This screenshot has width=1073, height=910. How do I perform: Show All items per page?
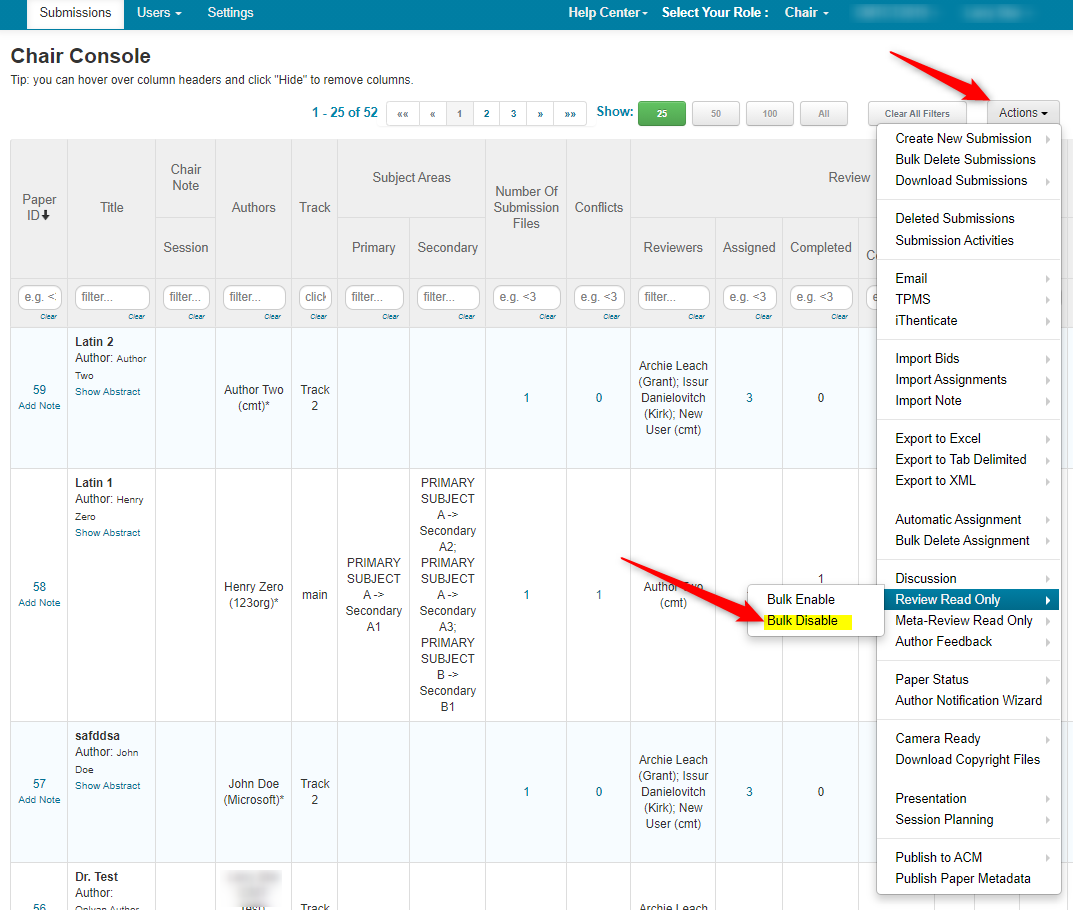[x=823, y=114]
